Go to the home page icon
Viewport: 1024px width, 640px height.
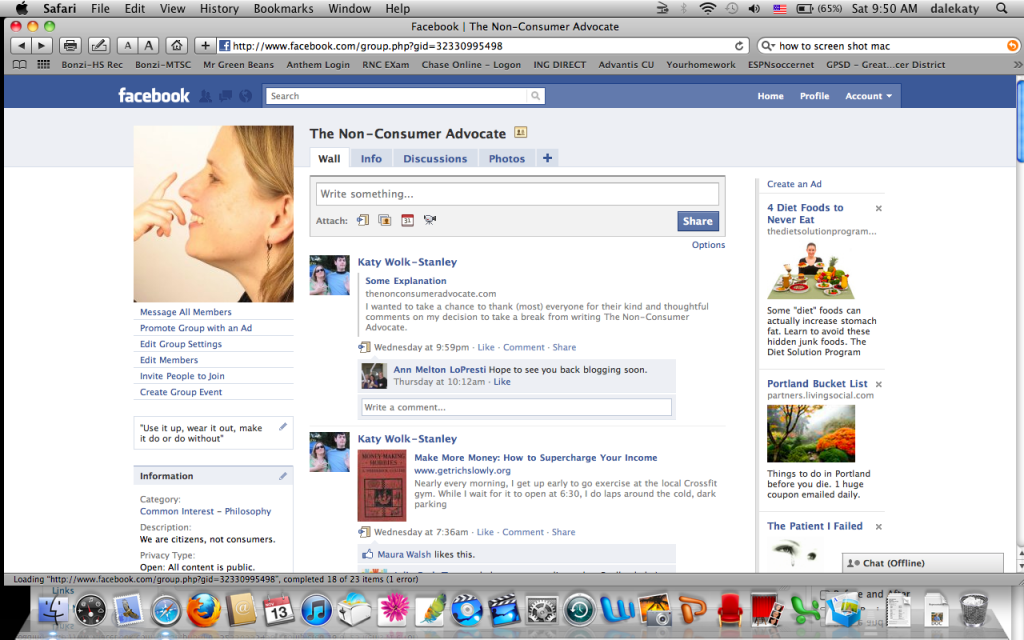pyautogui.click(x=176, y=46)
